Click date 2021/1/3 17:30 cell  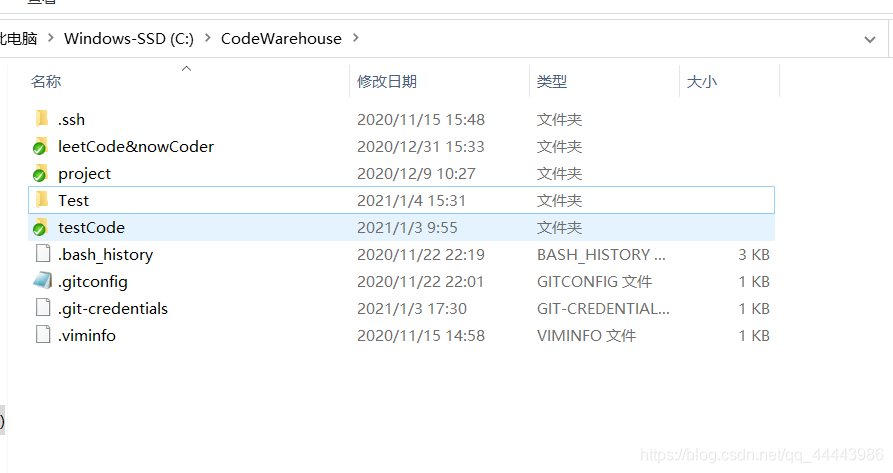tap(412, 309)
